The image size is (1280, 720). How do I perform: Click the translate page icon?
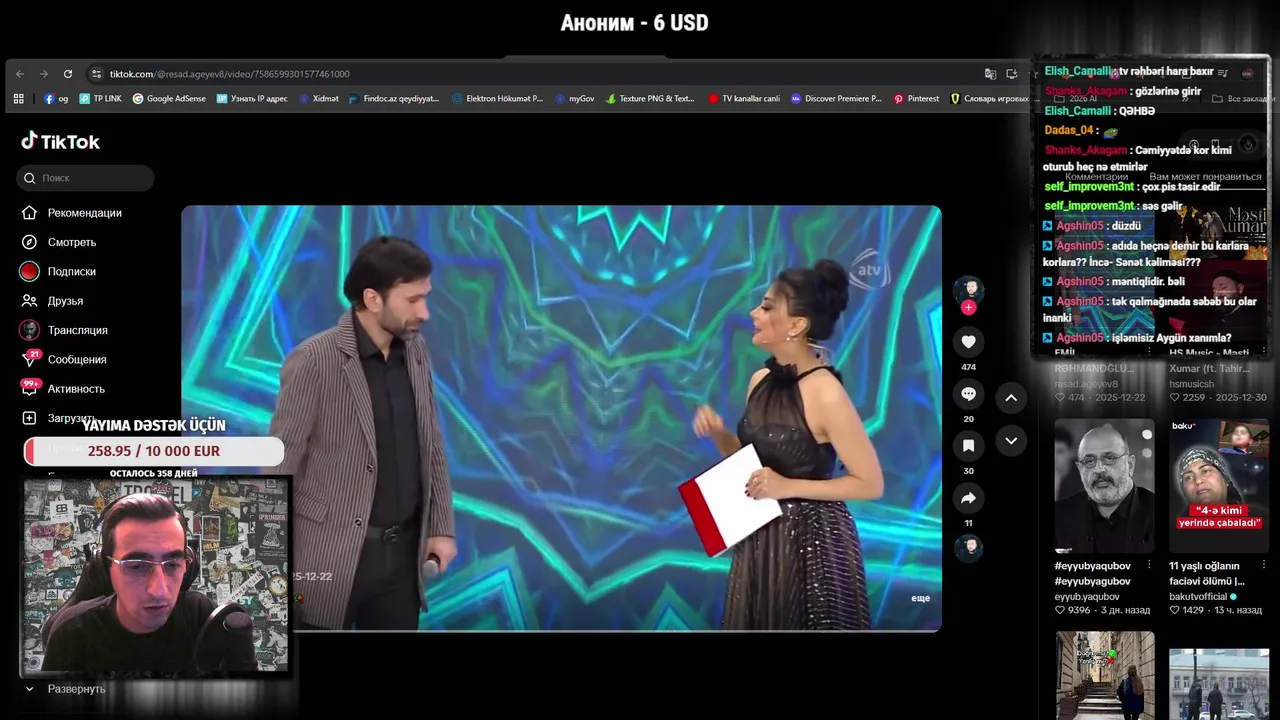click(990, 74)
